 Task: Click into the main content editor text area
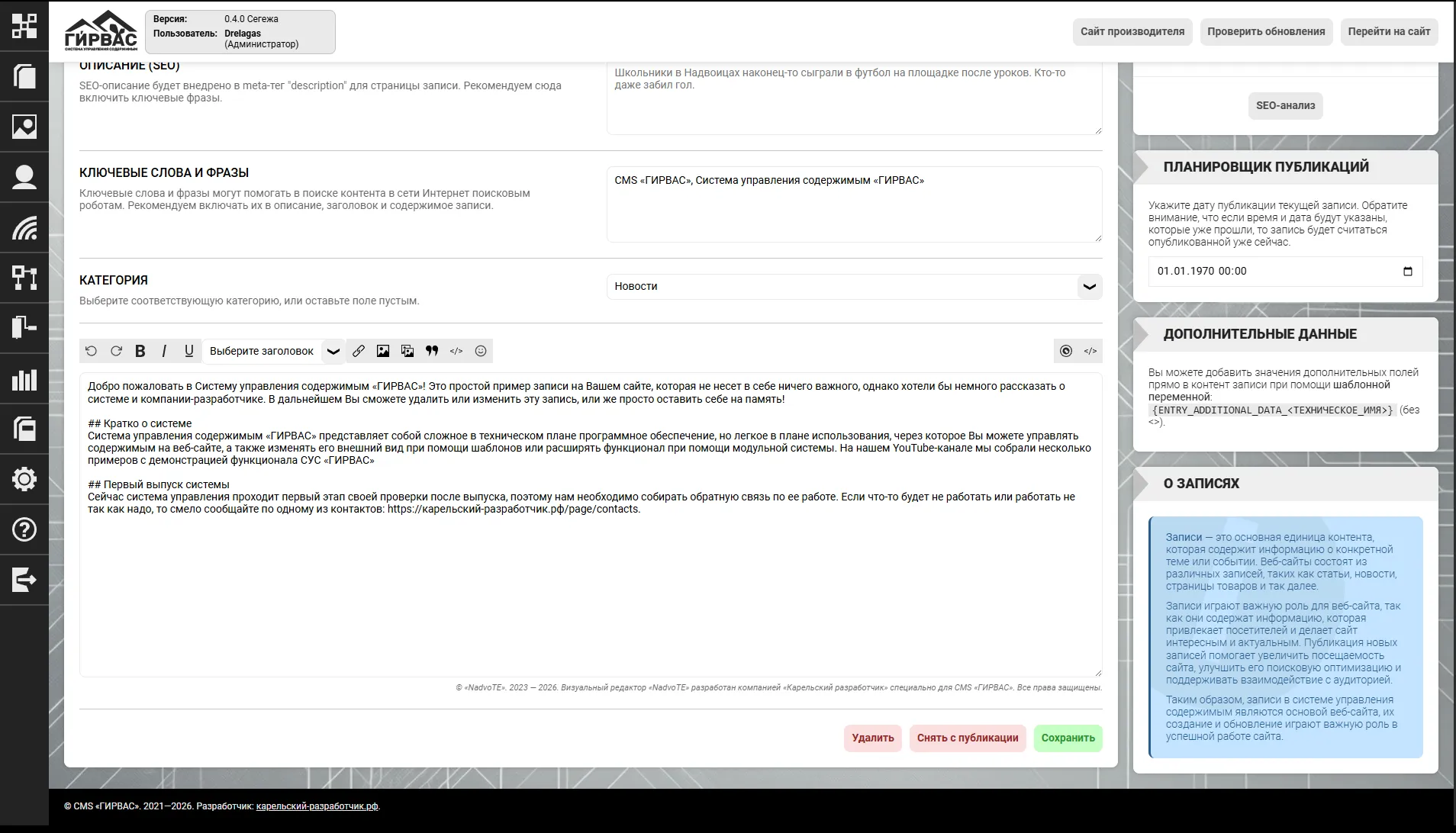[x=591, y=525]
